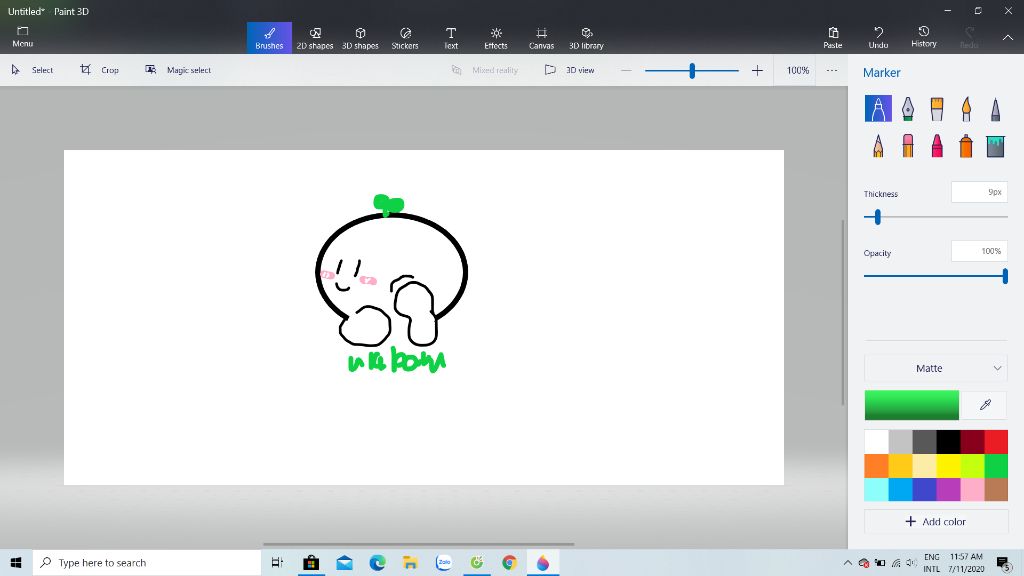Open Zalo from the taskbar
Image resolution: width=1024 pixels, height=576 pixels.
click(443, 562)
